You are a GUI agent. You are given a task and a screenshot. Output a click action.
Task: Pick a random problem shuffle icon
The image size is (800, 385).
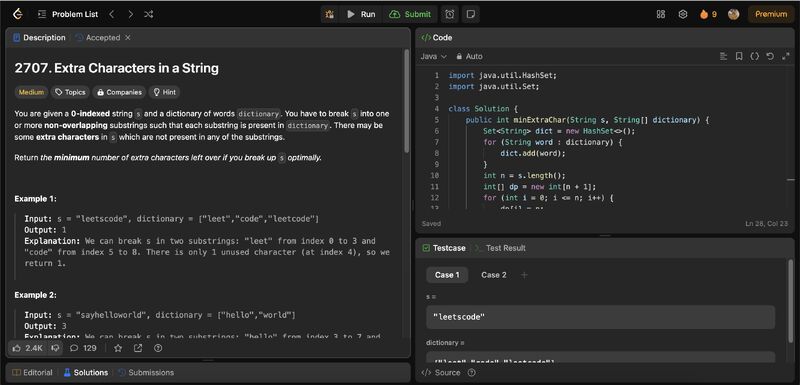(148, 14)
